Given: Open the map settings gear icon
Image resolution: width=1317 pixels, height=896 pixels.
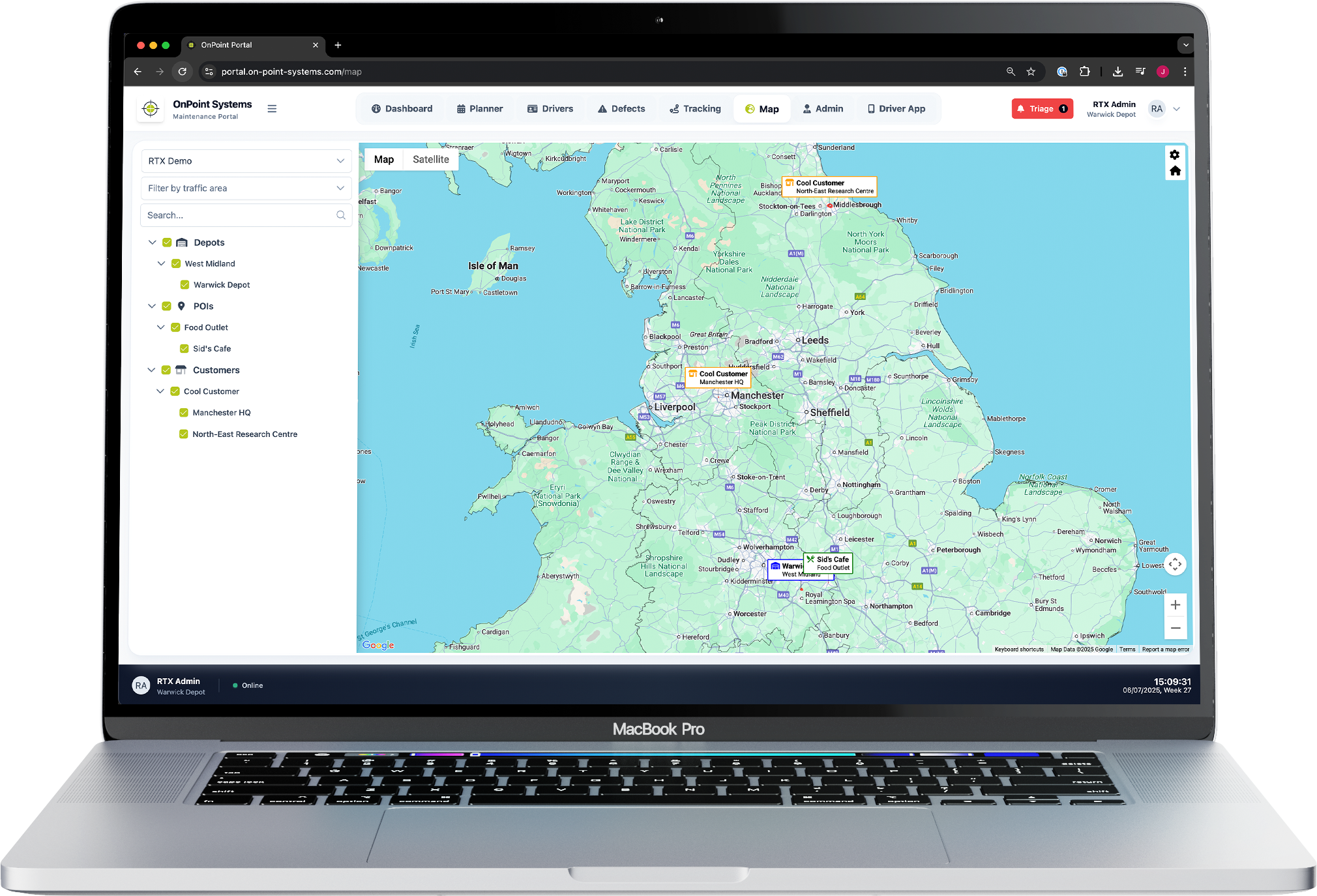Looking at the screenshot, I should 1174,155.
